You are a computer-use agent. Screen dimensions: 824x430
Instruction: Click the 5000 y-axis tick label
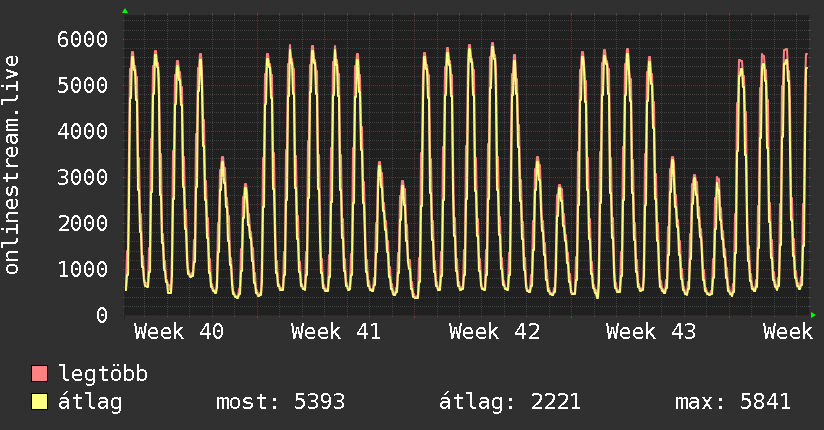83,85
